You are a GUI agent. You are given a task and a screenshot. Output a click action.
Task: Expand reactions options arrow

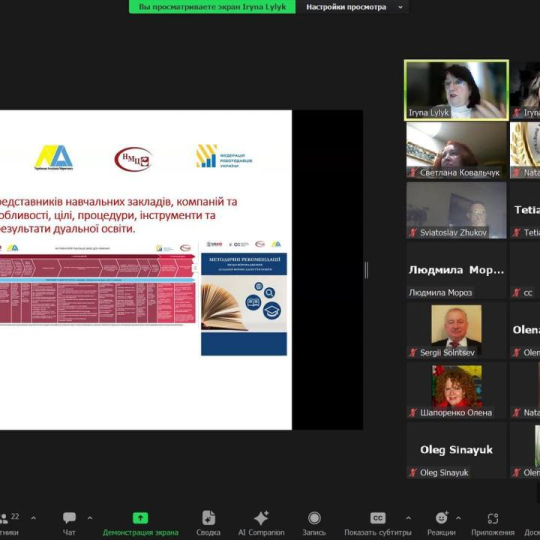(458, 518)
